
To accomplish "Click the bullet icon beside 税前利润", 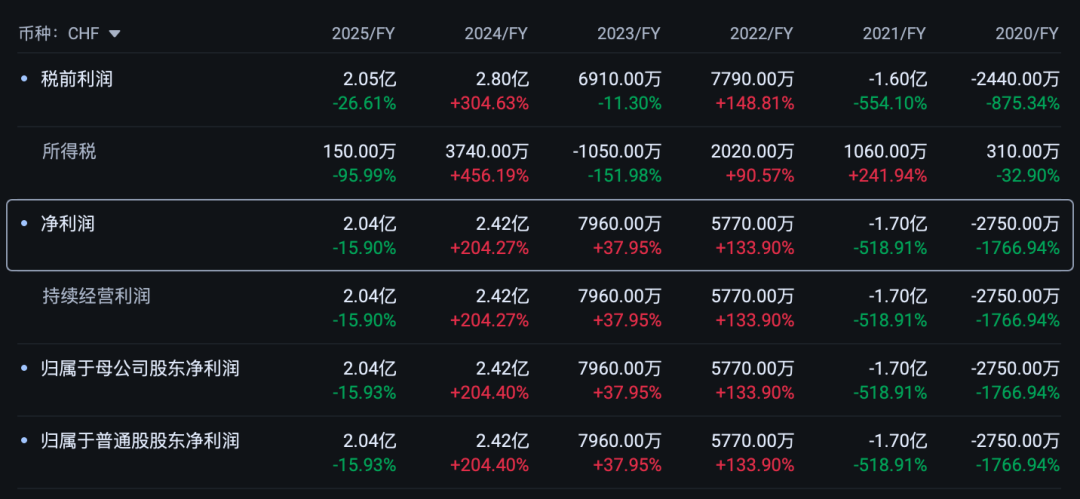I will coord(25,79).
